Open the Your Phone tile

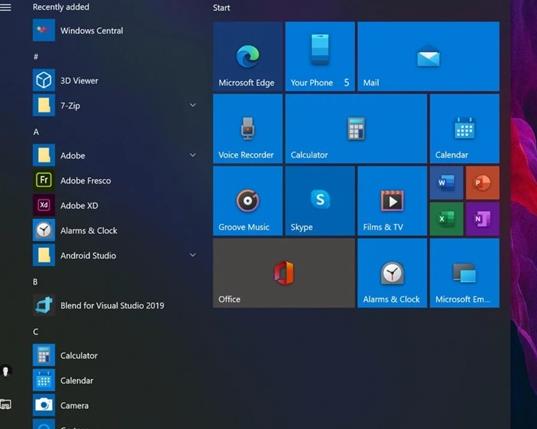point(320,56)
